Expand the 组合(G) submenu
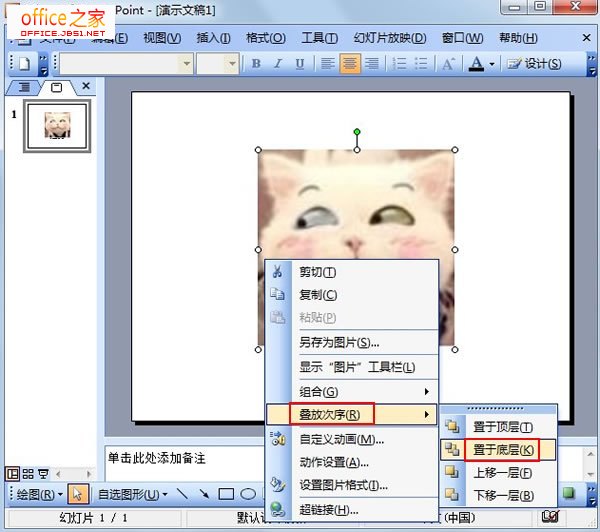This screenshot has width=600, height=532. (352, 392)
